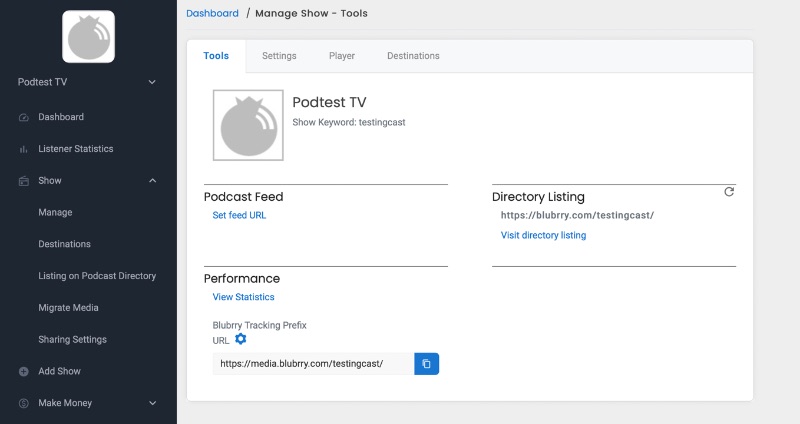800x424 pixels.
Task: Click the Blubrry logo at sidebar top
Action: click(x=88, y=37)
